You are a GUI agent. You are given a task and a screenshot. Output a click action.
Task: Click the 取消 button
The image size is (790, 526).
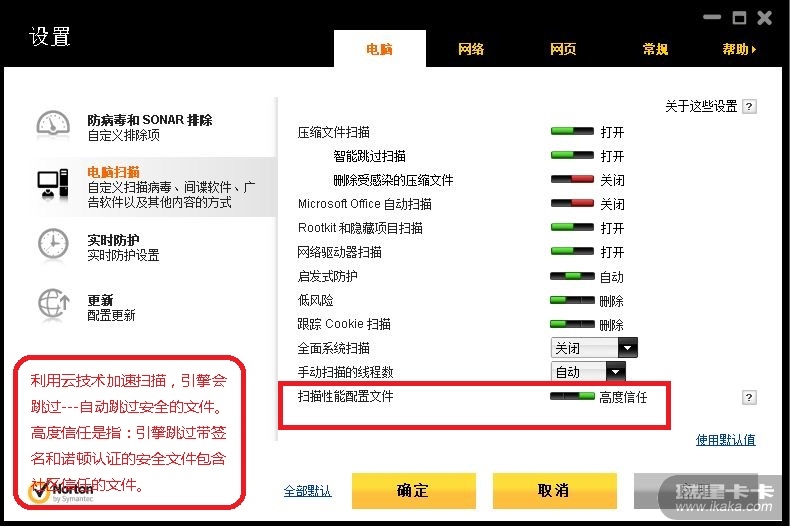(554, 491)
